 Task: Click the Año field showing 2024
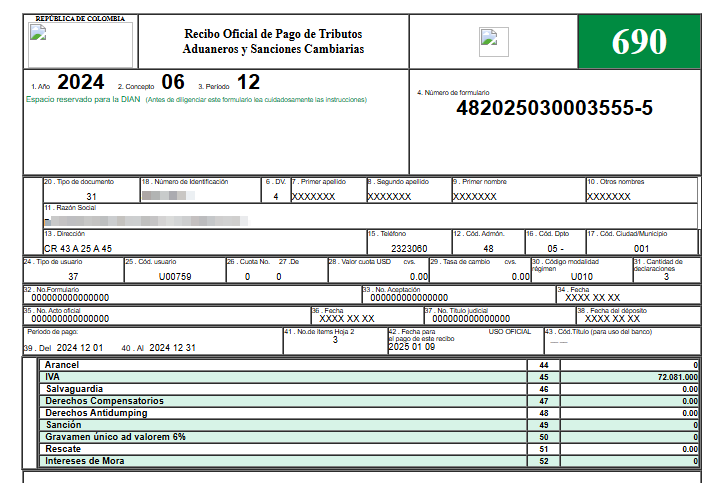point(80,83)
